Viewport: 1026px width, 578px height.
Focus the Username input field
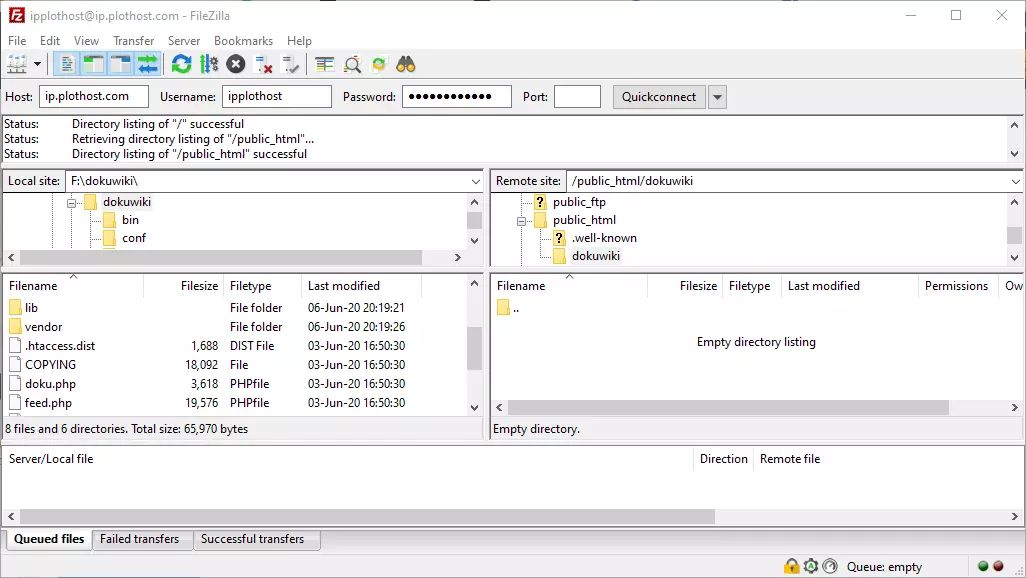click(277, 96)
